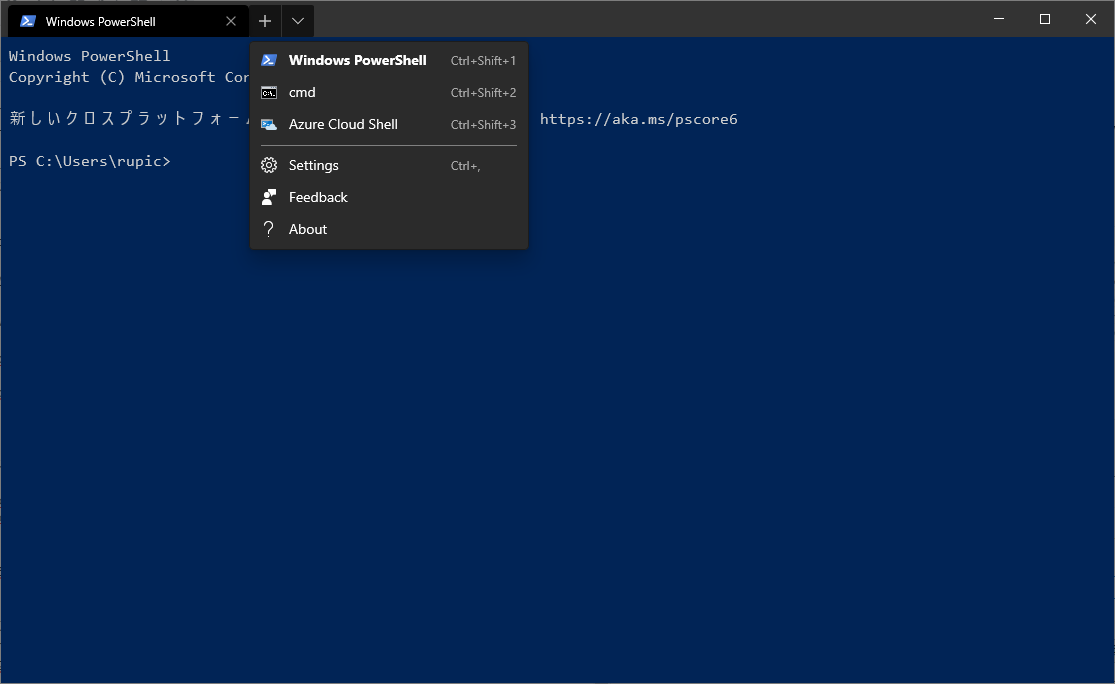Collapse the new-tab dropdown chevron

coord(298,21)
